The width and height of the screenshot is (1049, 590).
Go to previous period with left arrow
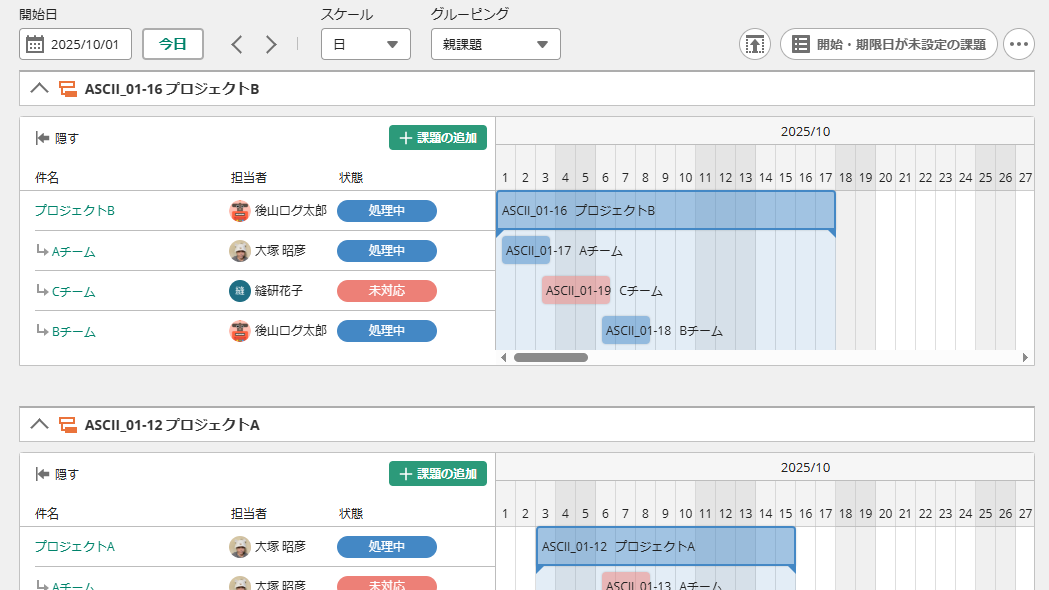tap(237, 44)
